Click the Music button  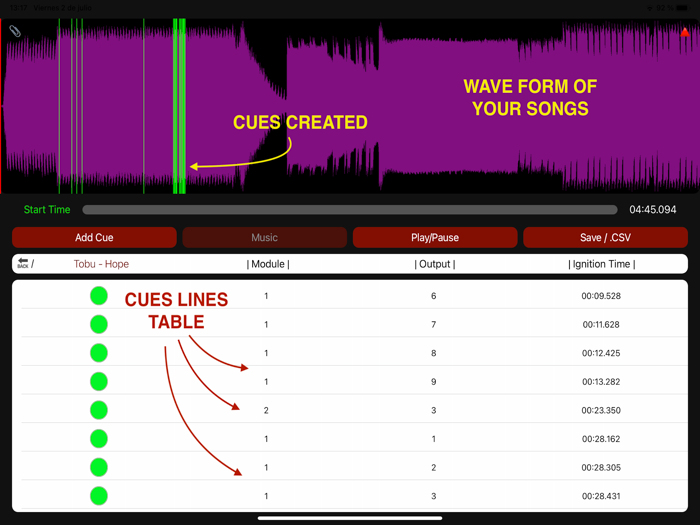264,238
